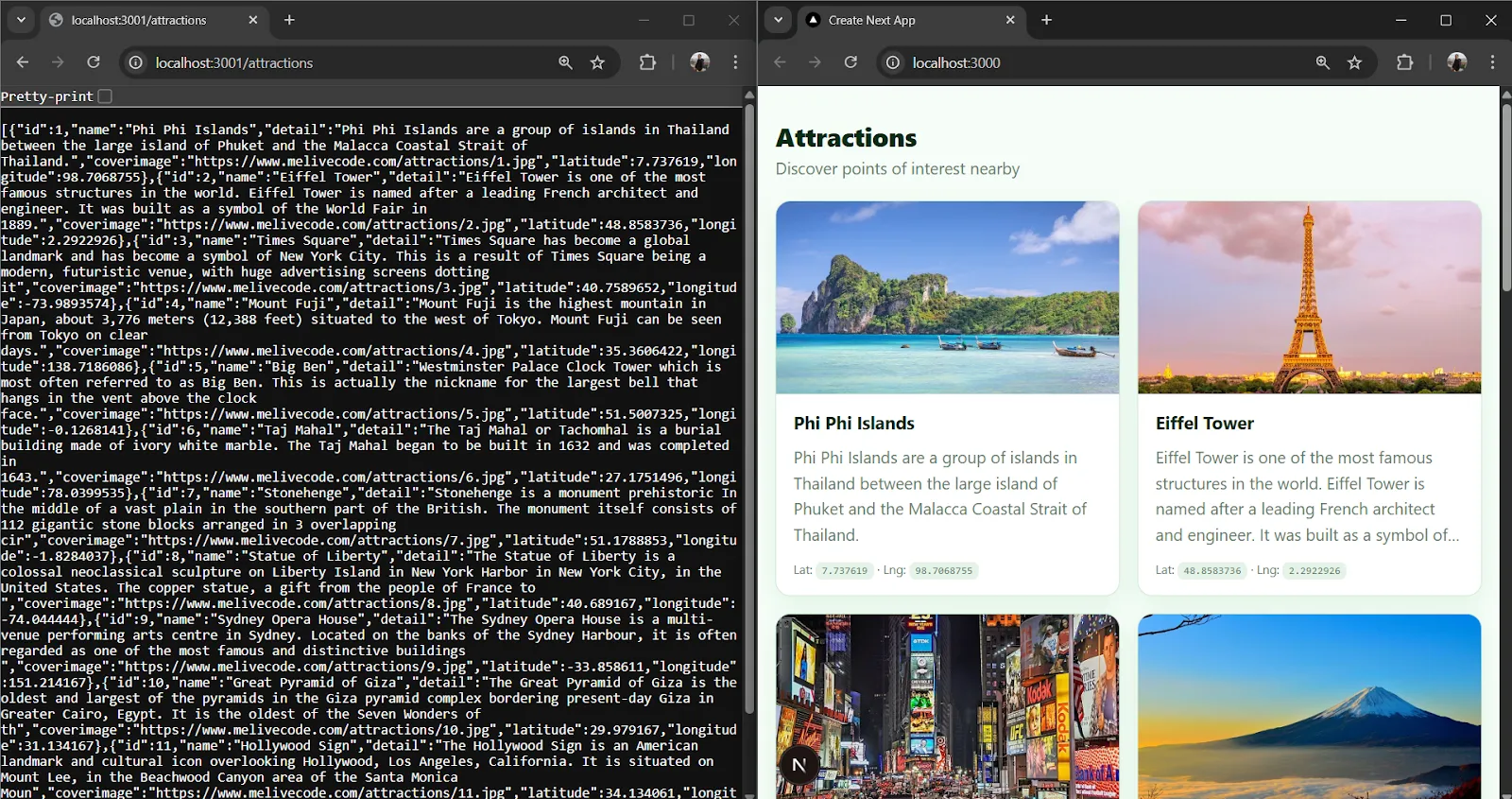Go back in the right browser window

pyautogui.click(x=780, y=62)
